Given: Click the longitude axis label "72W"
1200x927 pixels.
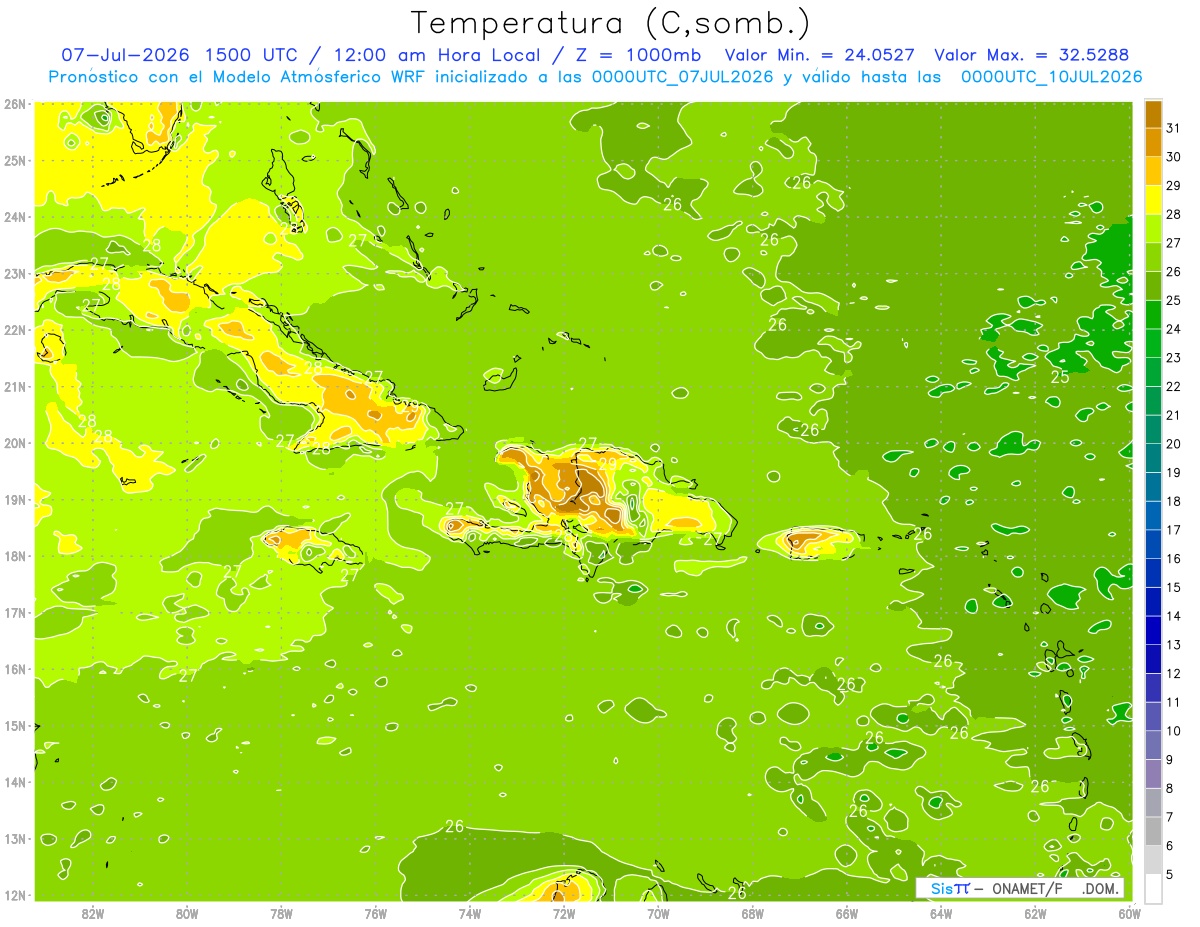Looking at the screenshot, I should click(564, 912).
